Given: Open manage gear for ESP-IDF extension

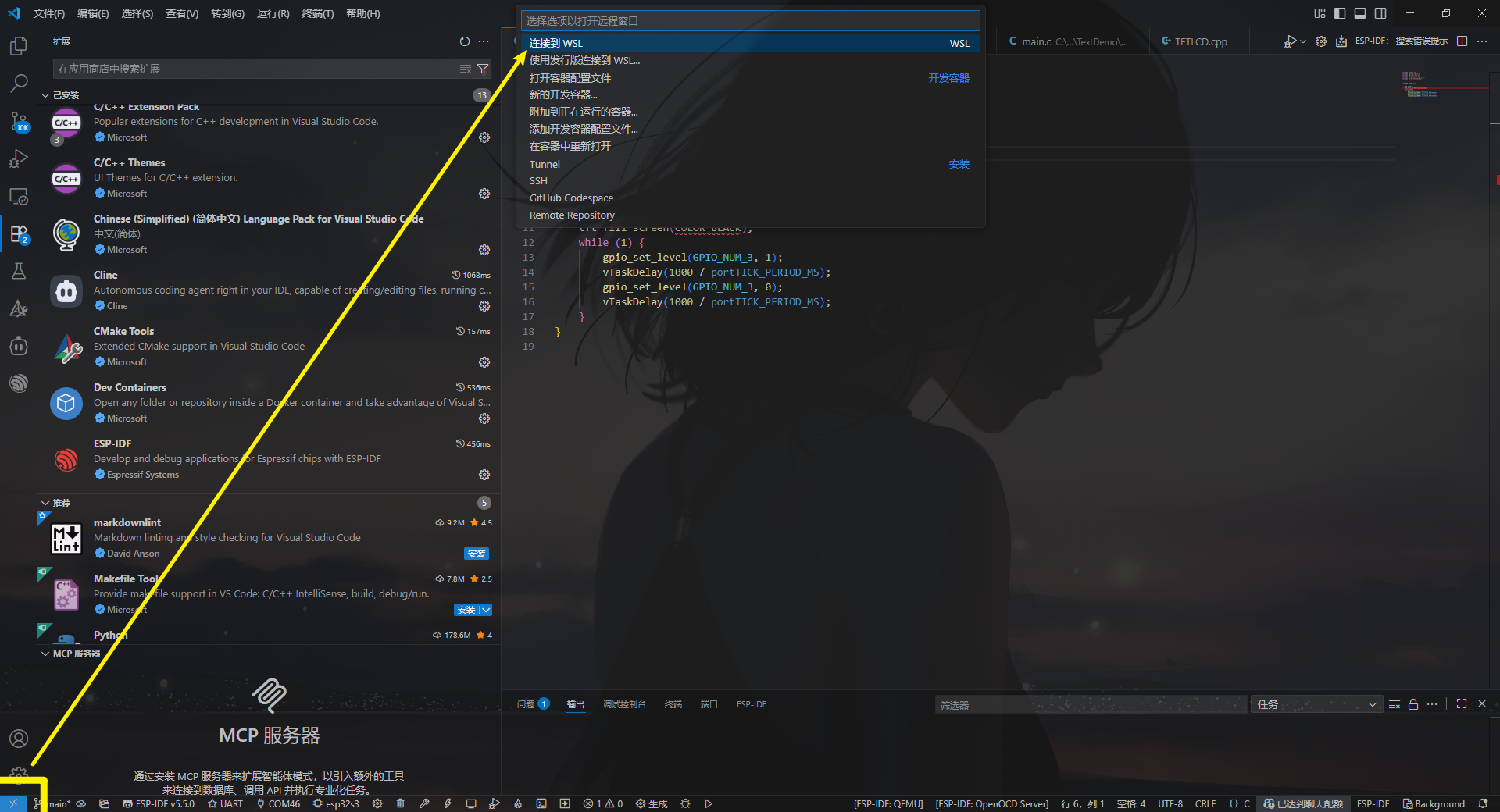Looking at the screenshot, I should click(x=484, y=475).
